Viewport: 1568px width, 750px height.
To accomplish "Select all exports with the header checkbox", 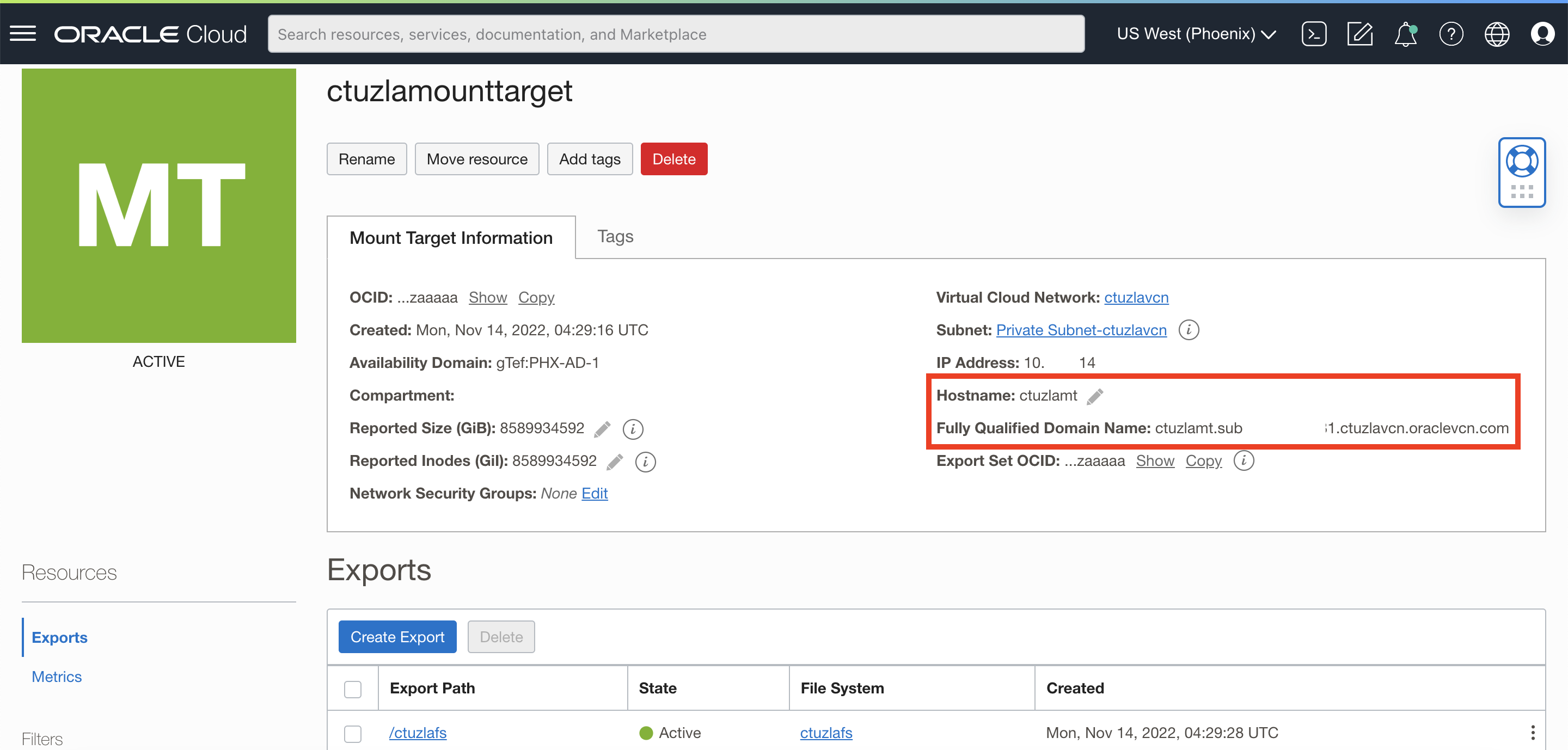I will pos(352,689).
